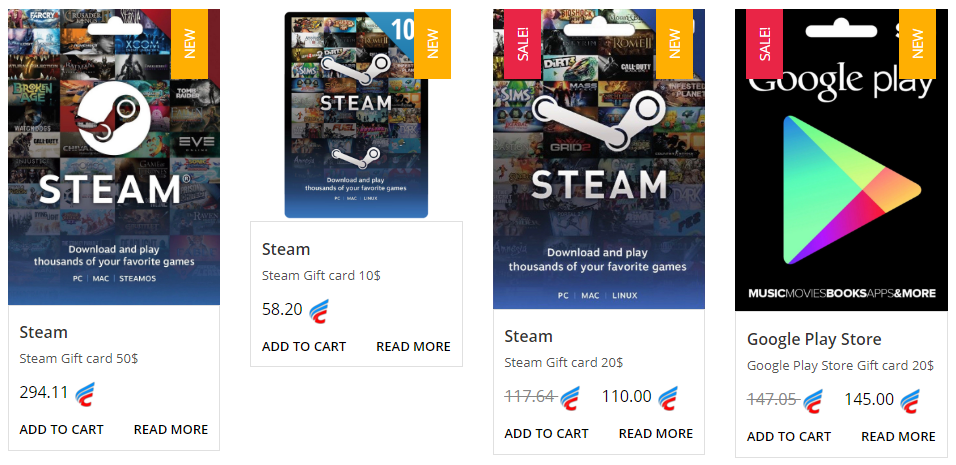The height and width of the screenshot is (465, 956).
Task: Click currency icon beside 58.20 price
Action: (x=319, y=311)
